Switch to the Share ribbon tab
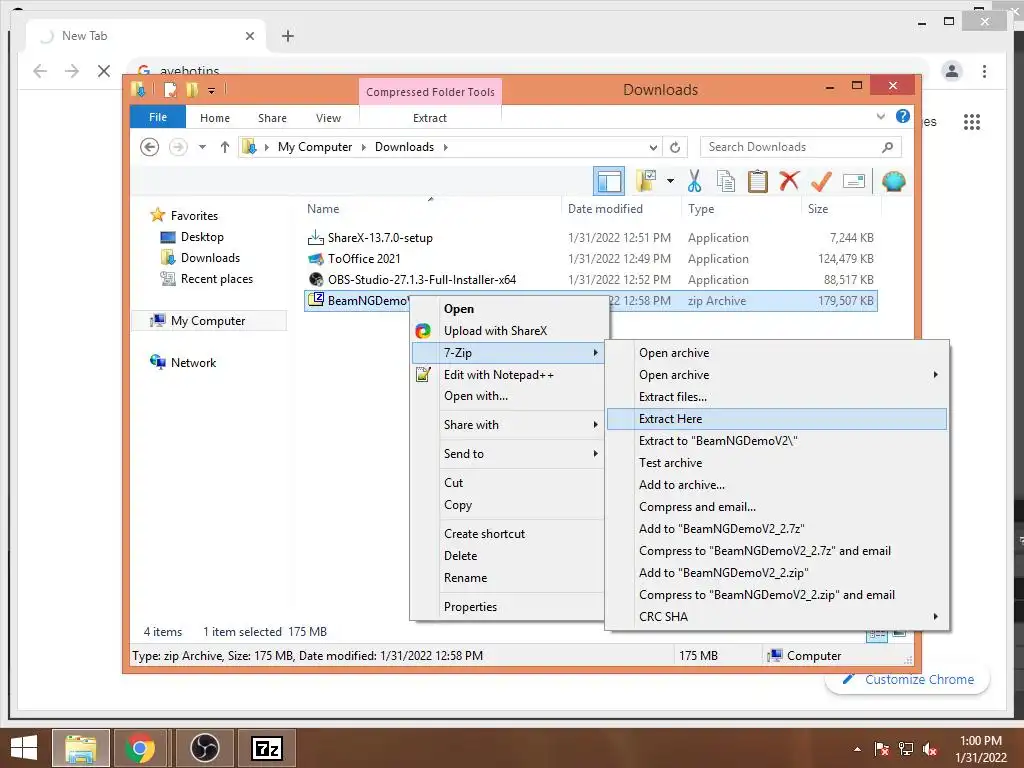The image size is (1024, 768). [x=272, y=118]
